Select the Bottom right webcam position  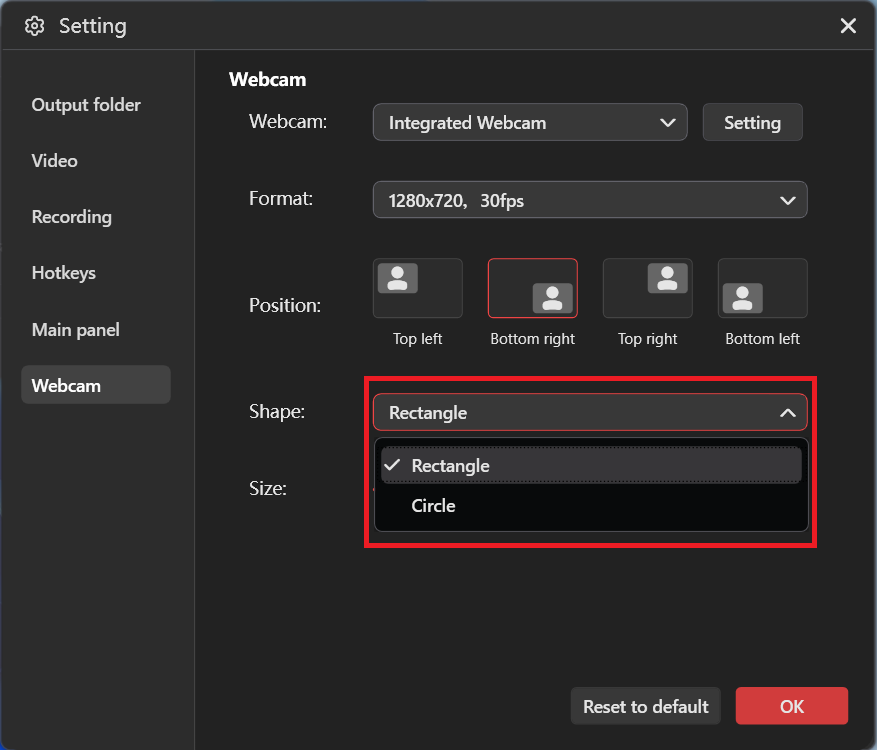click(x=532, y=288)
